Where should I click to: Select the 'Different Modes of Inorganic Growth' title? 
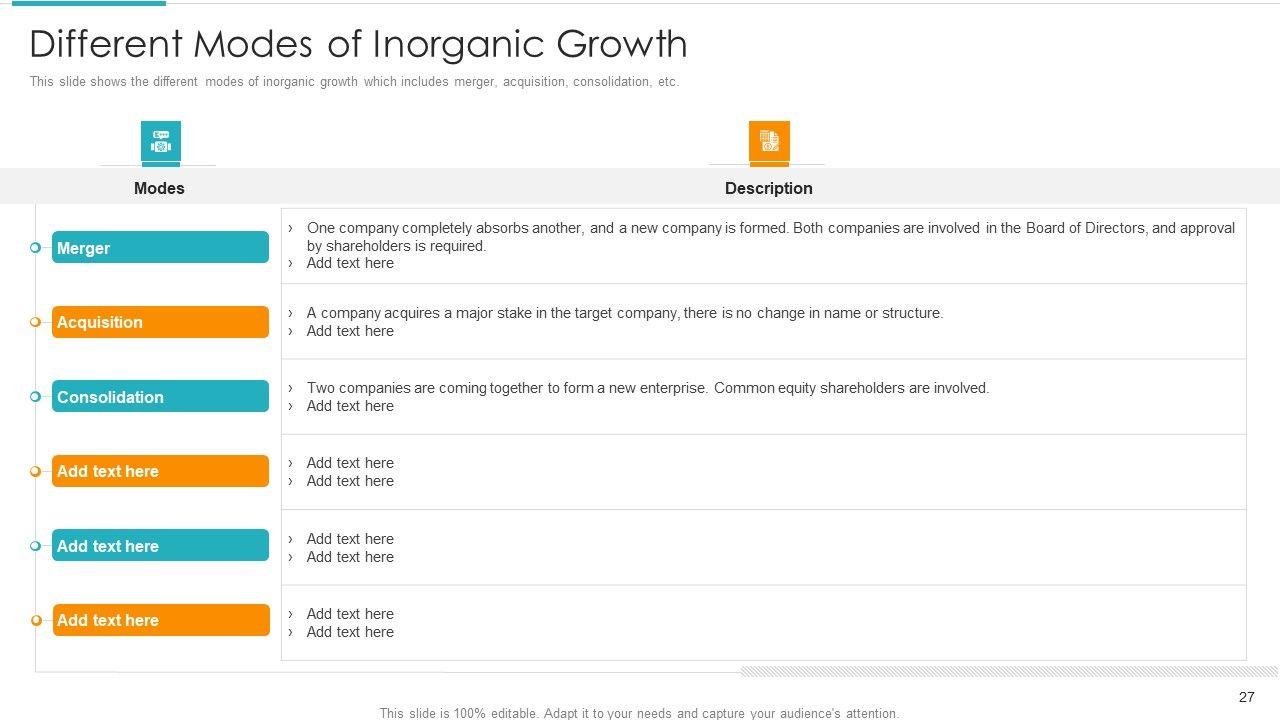point(358,44)
